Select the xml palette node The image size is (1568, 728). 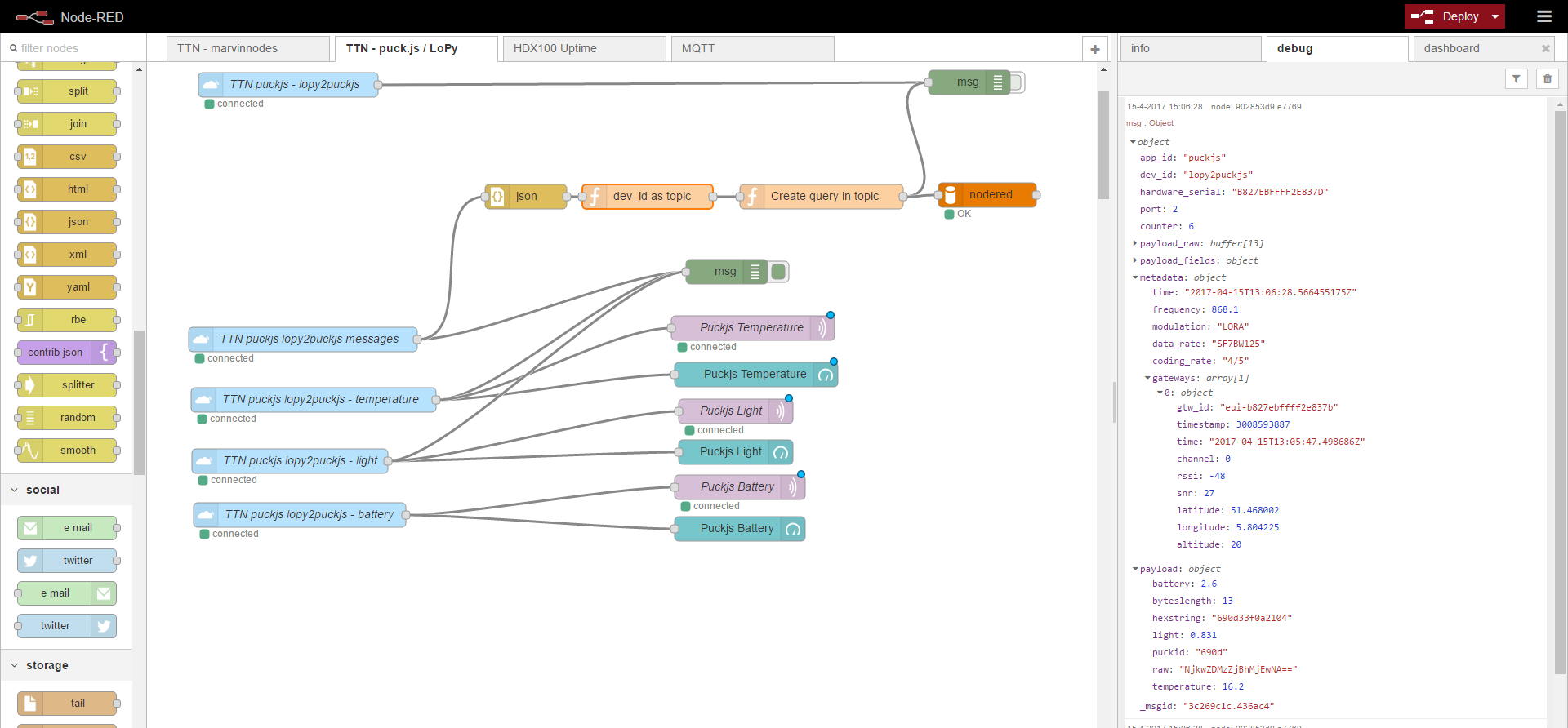(67, 255)
